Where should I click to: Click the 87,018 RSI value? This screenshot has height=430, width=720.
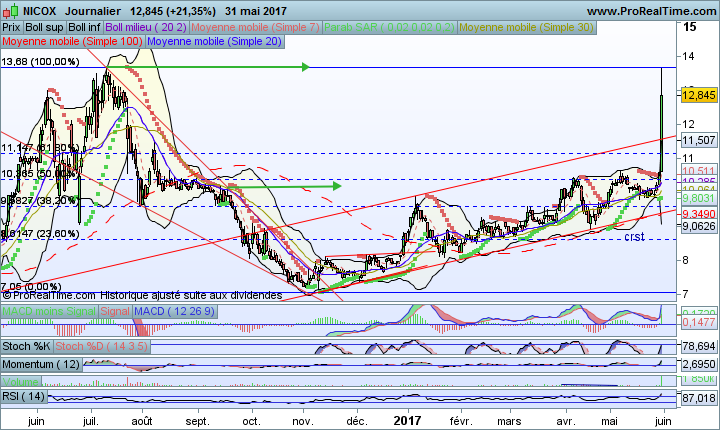(698, 398)
